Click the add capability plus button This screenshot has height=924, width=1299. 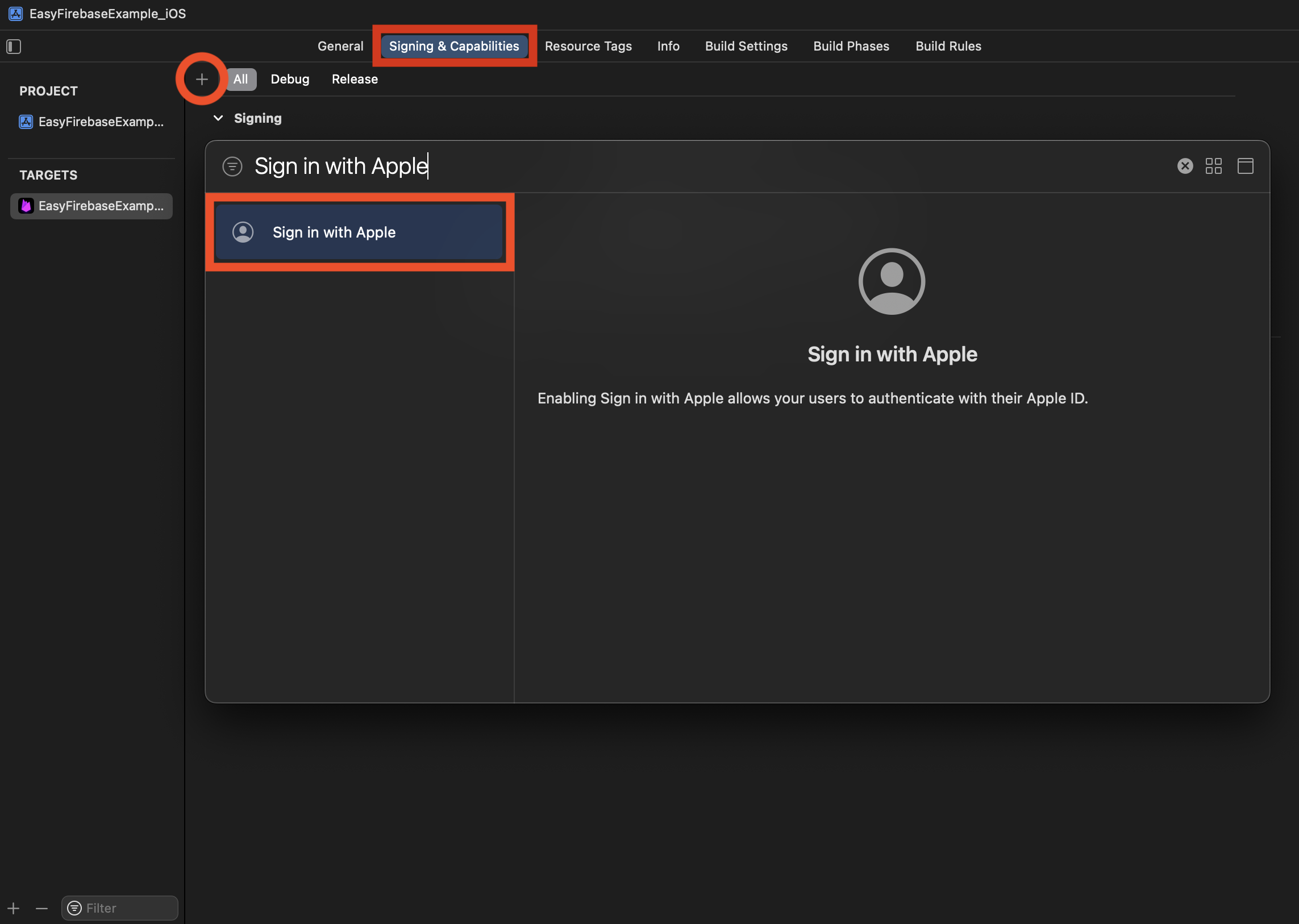(x=201, y=79)
